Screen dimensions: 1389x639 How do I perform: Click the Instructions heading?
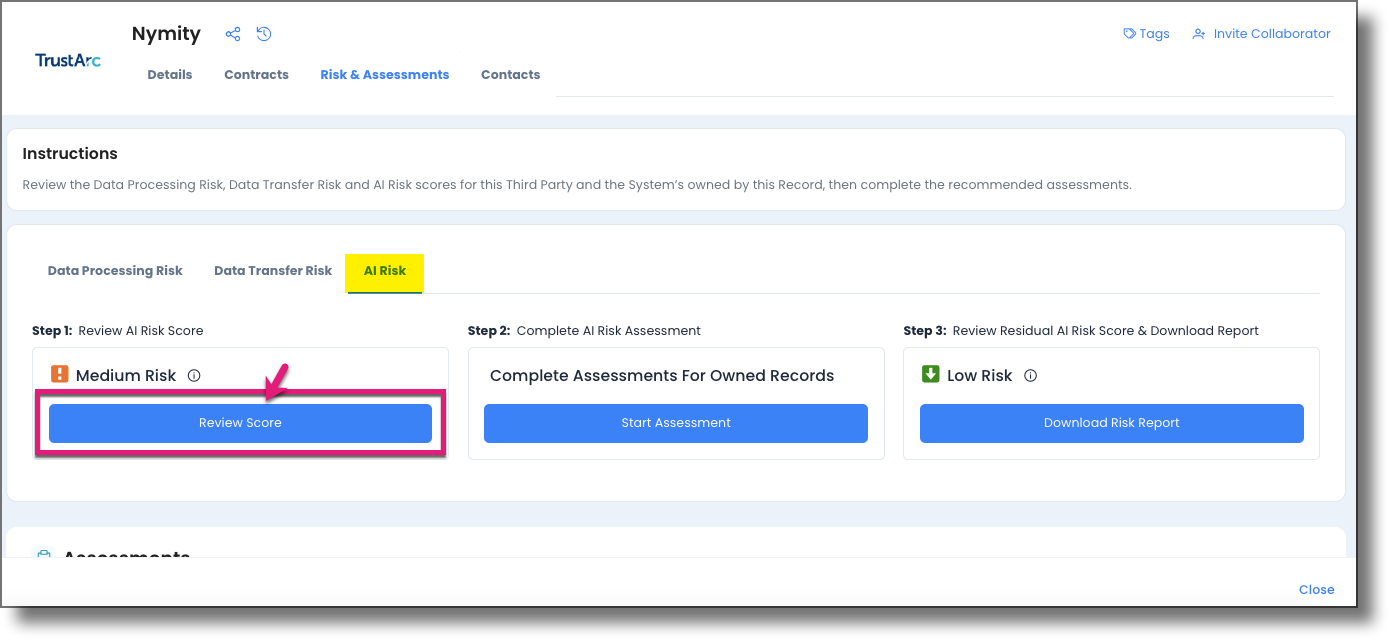click(70, 154)
